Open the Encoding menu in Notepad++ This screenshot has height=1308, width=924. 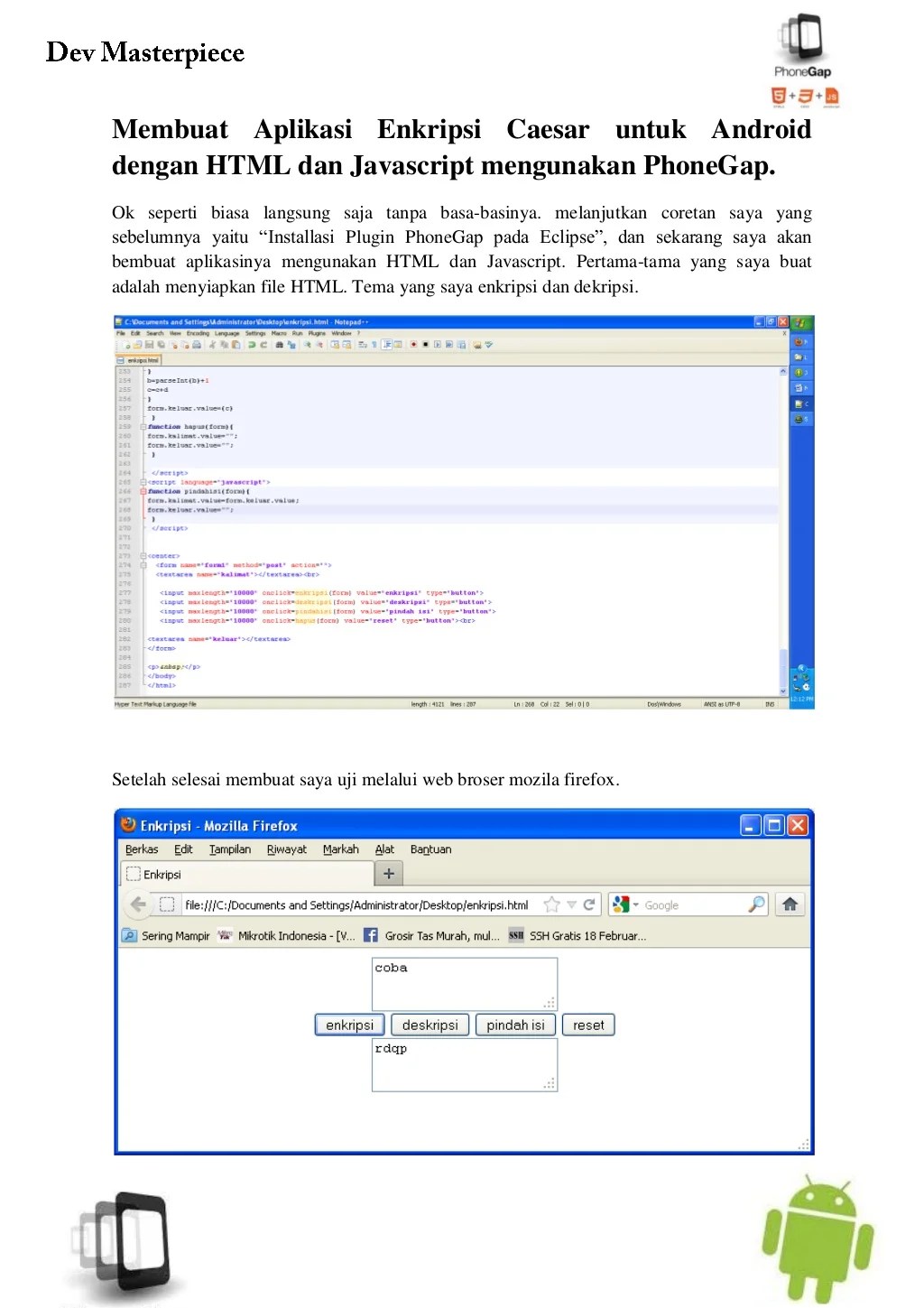(198, 333)
